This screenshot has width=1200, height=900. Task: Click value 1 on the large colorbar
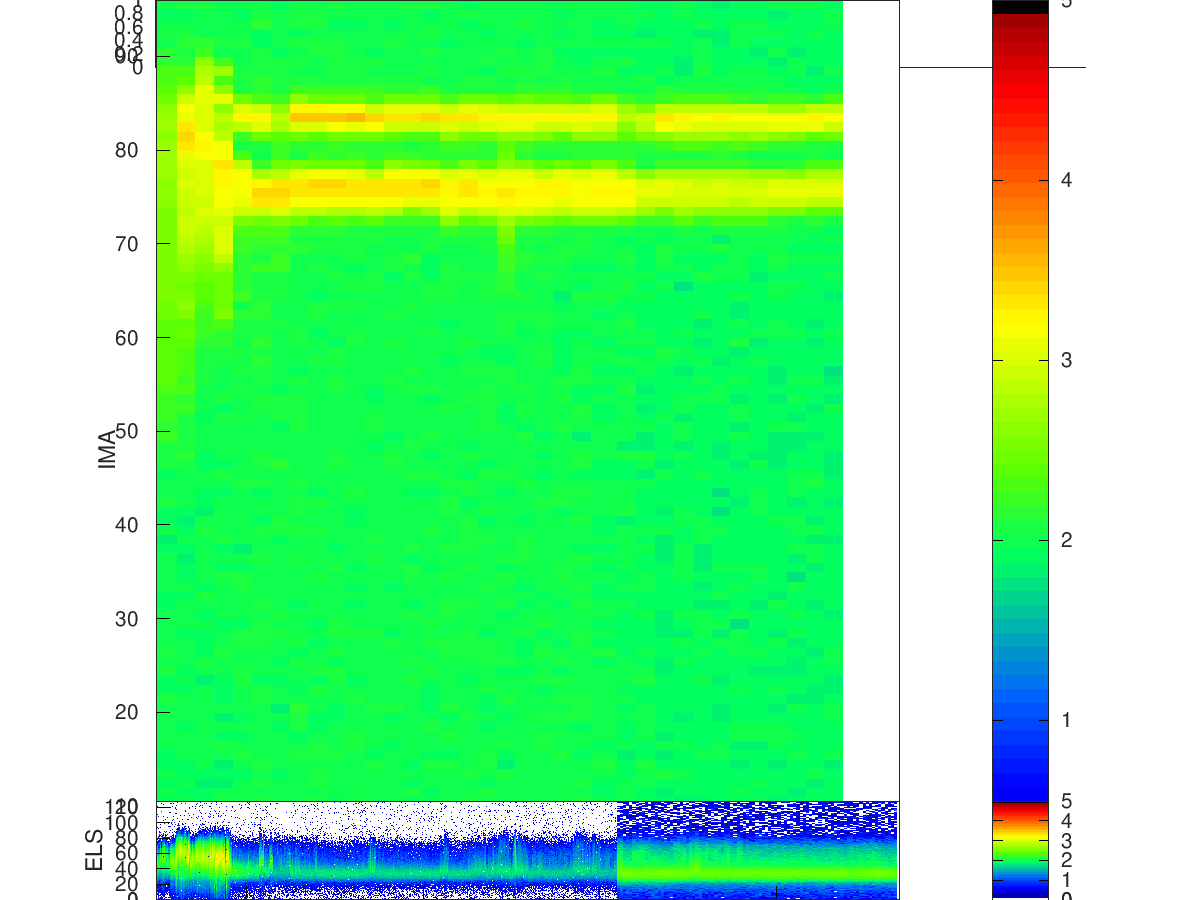[x=1066, y=720]
